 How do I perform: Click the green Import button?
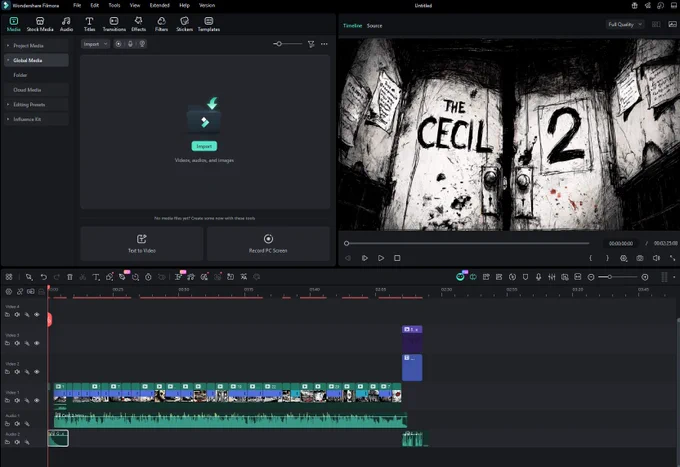pyautogui.click(x=204, y=146)
